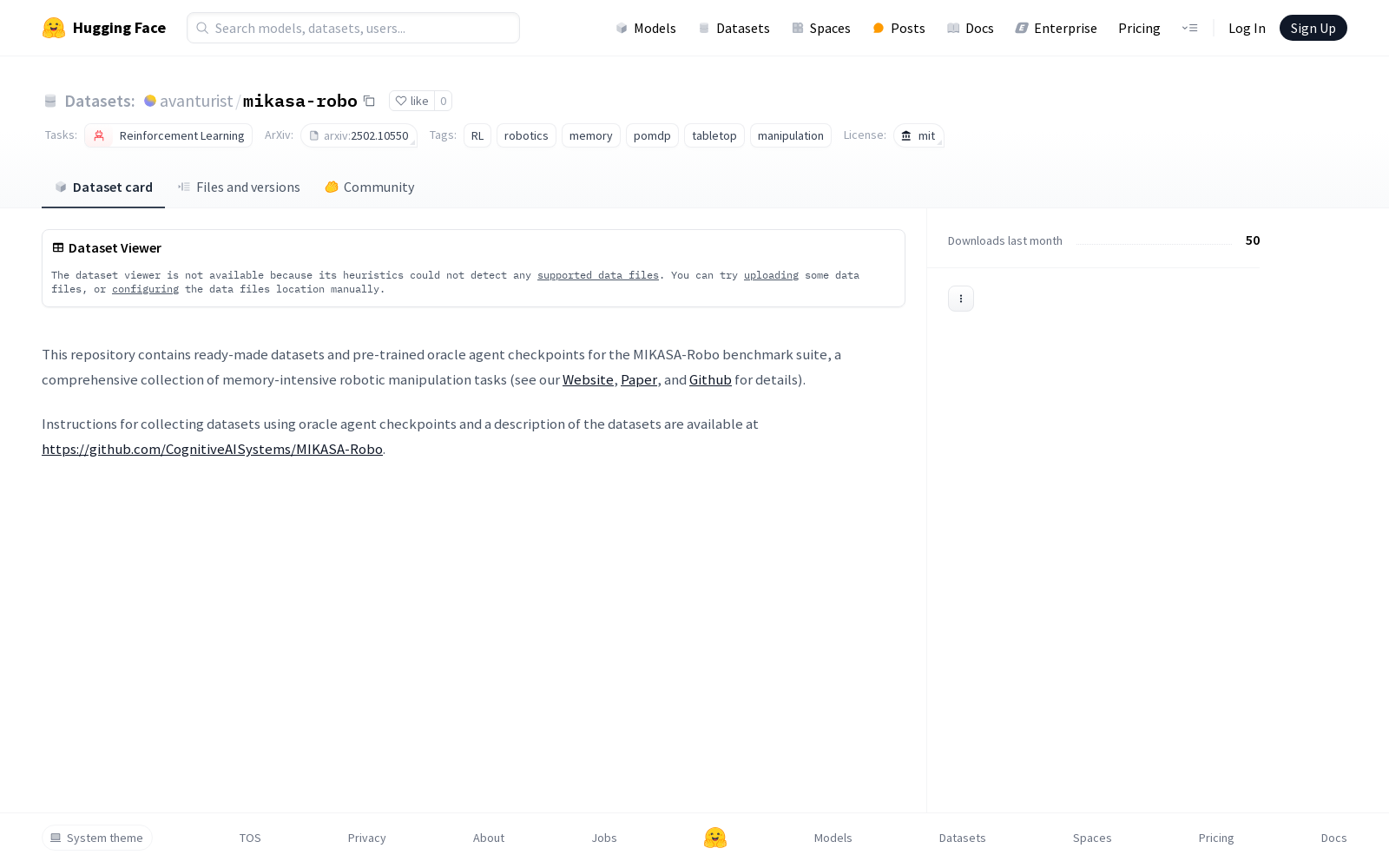The image size is (1389, 868).
Task: Click the Datasets: breadcrumb link
Action: 100,101
